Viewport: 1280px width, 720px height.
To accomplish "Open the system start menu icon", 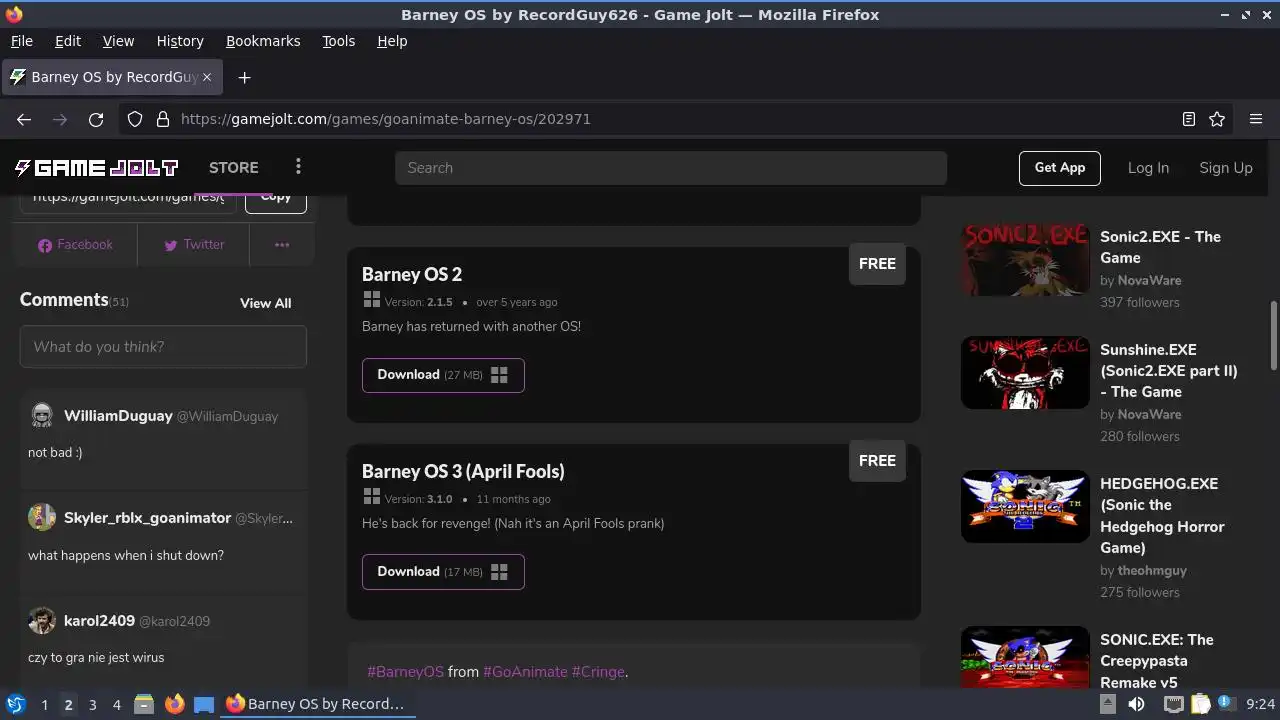I will 15,704.
